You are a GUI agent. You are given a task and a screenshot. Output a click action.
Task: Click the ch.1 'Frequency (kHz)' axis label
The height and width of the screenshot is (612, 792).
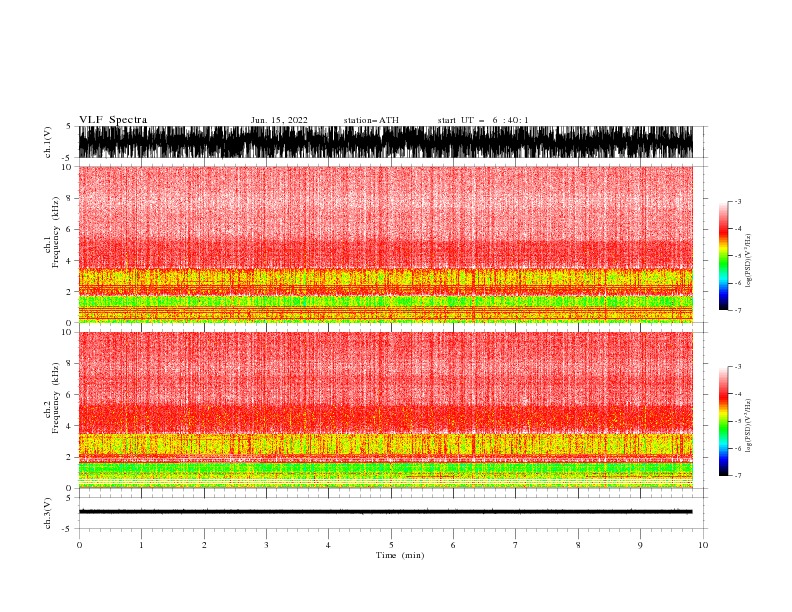55,232
